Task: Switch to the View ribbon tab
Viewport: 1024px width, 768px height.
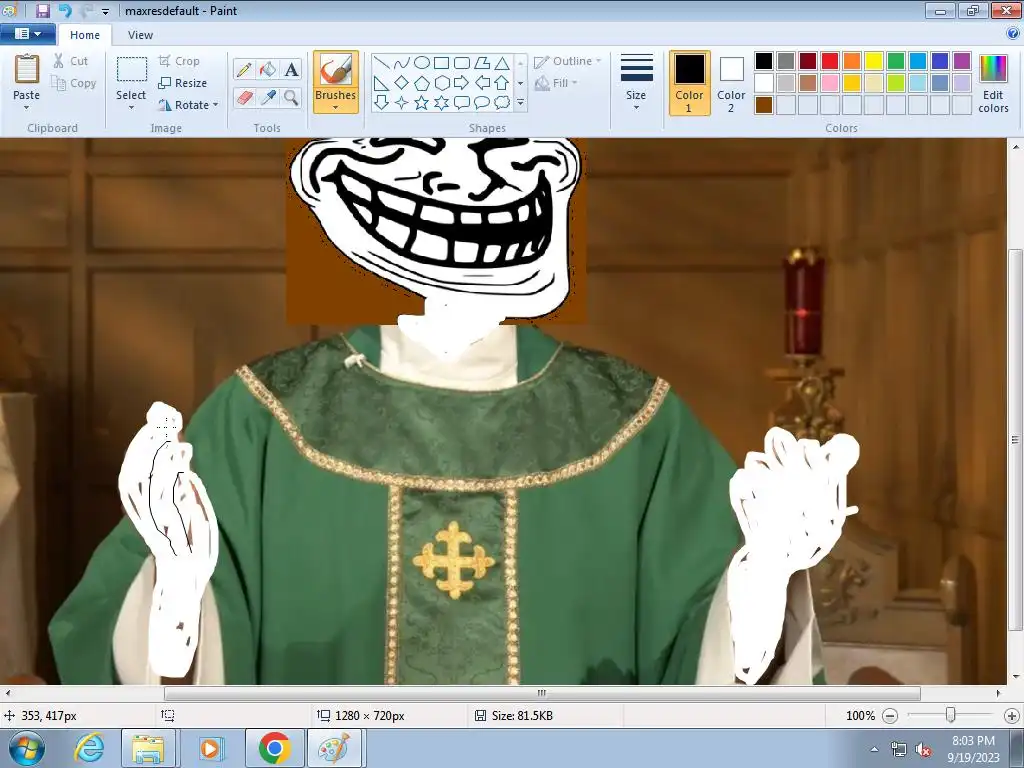Action: point(140,35)
